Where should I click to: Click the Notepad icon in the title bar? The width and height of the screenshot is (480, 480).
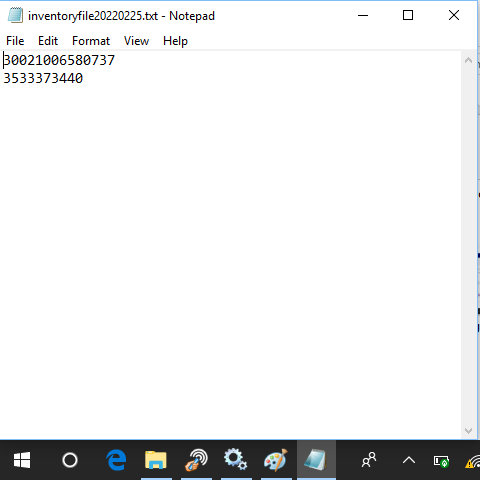[15, 15]
